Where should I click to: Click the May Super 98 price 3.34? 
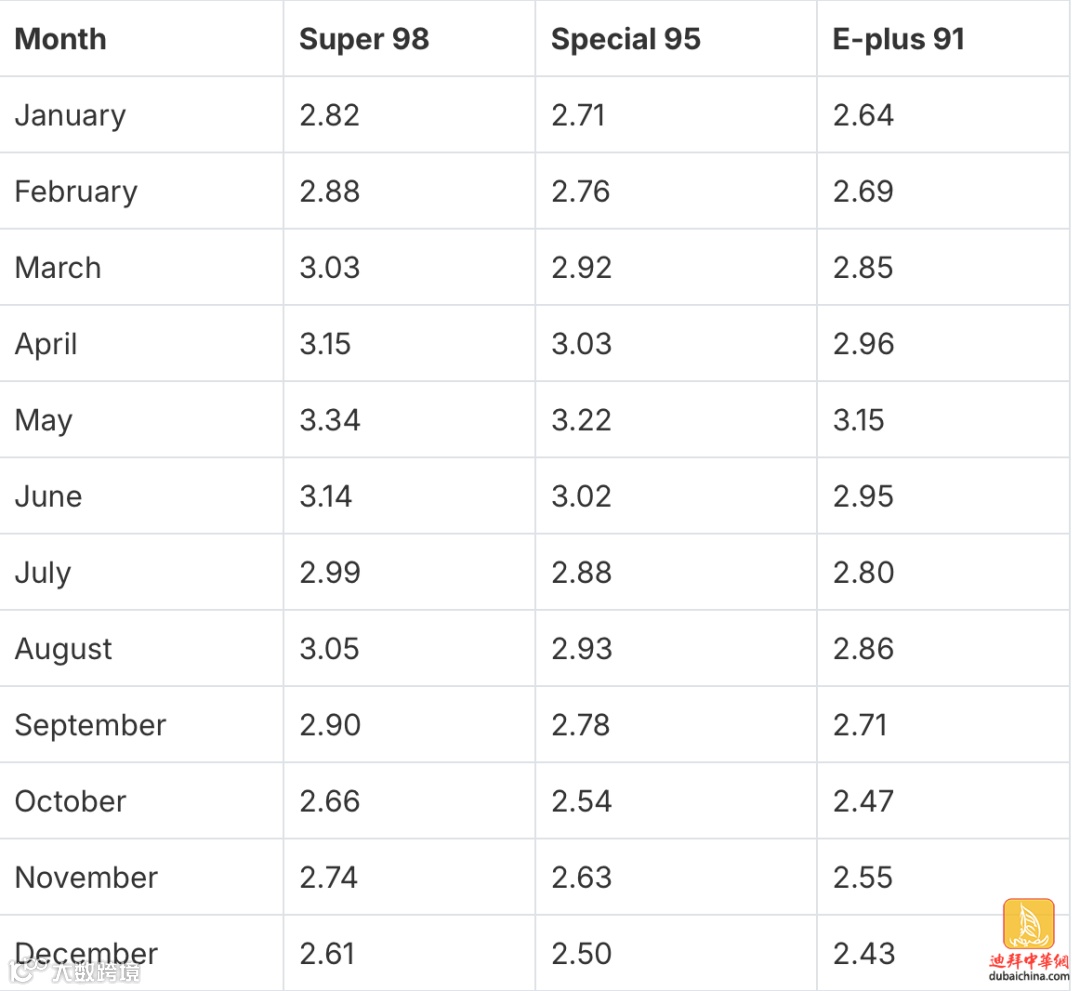tap(330, 420)
